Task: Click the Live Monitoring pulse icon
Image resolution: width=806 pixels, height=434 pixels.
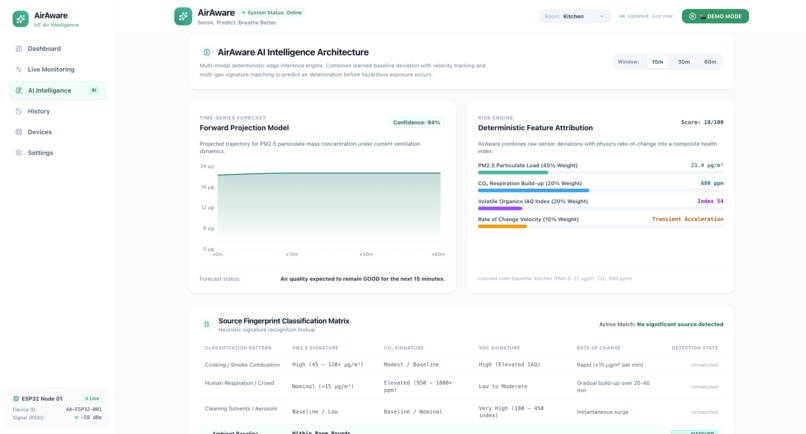Action: pos(19,69)
